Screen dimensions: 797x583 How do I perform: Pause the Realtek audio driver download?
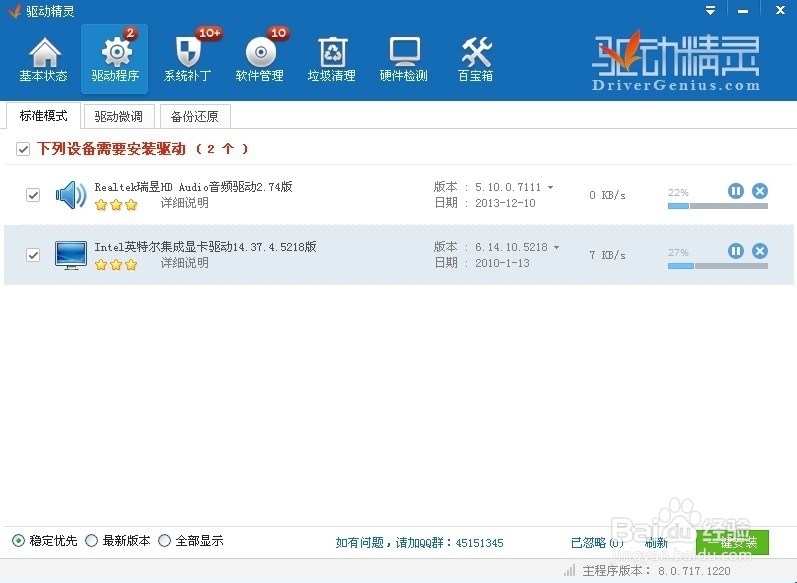735,191
